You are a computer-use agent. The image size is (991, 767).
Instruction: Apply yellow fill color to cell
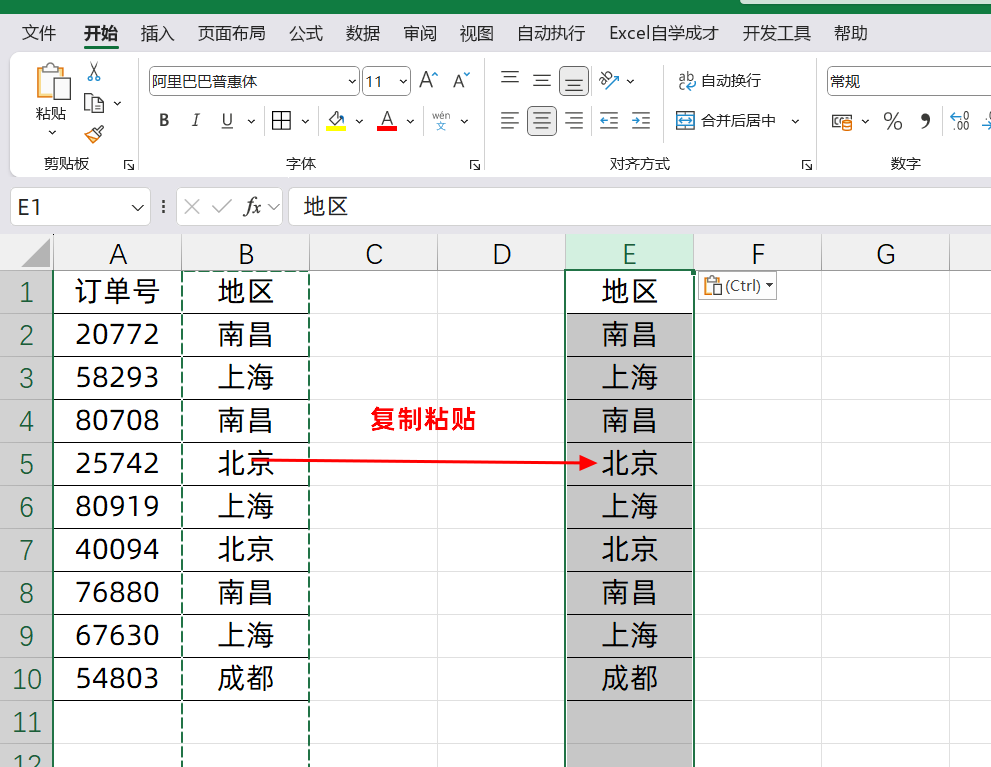[x=336, y=120]
